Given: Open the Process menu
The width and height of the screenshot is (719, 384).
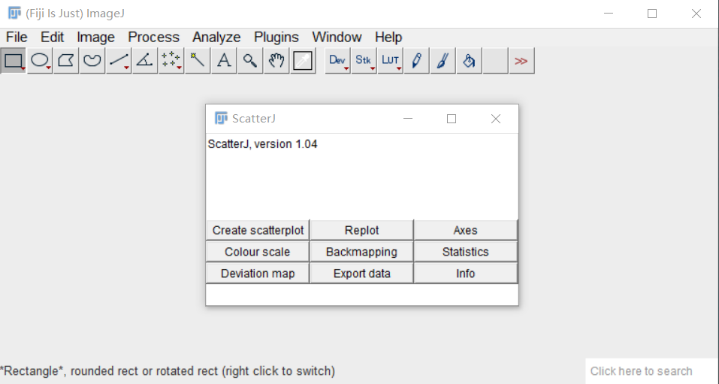Looking at the screenshot, I should tap(154, 37).
